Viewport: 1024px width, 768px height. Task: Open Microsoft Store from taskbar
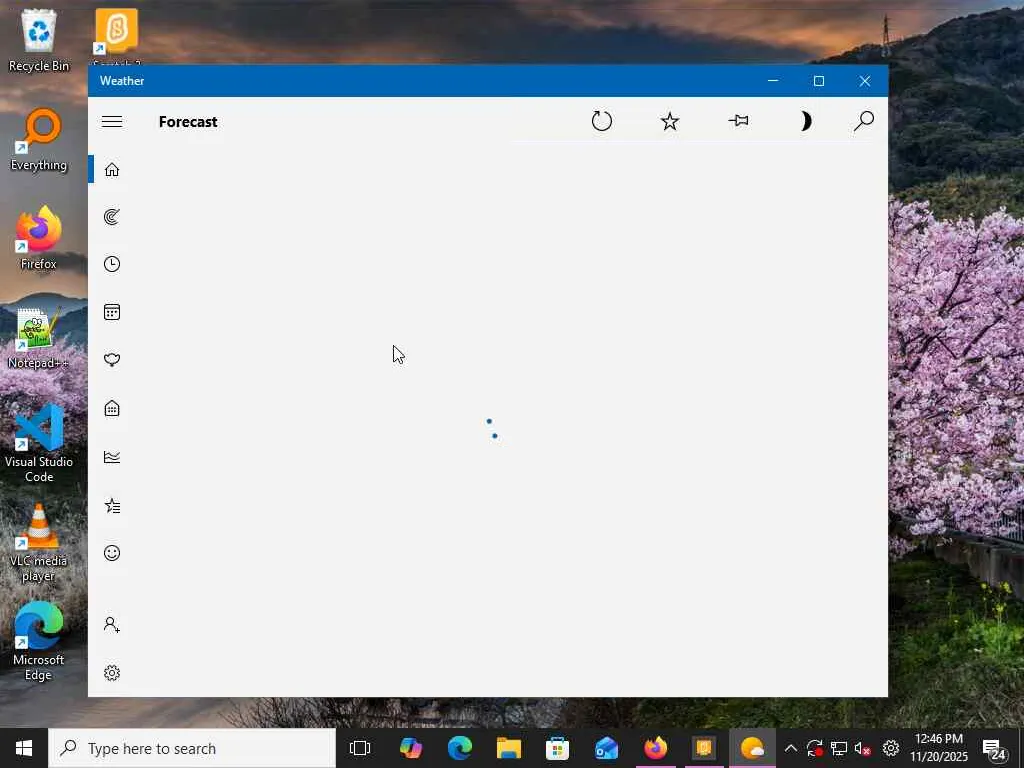pyautogui.click(x=557, y=748)
